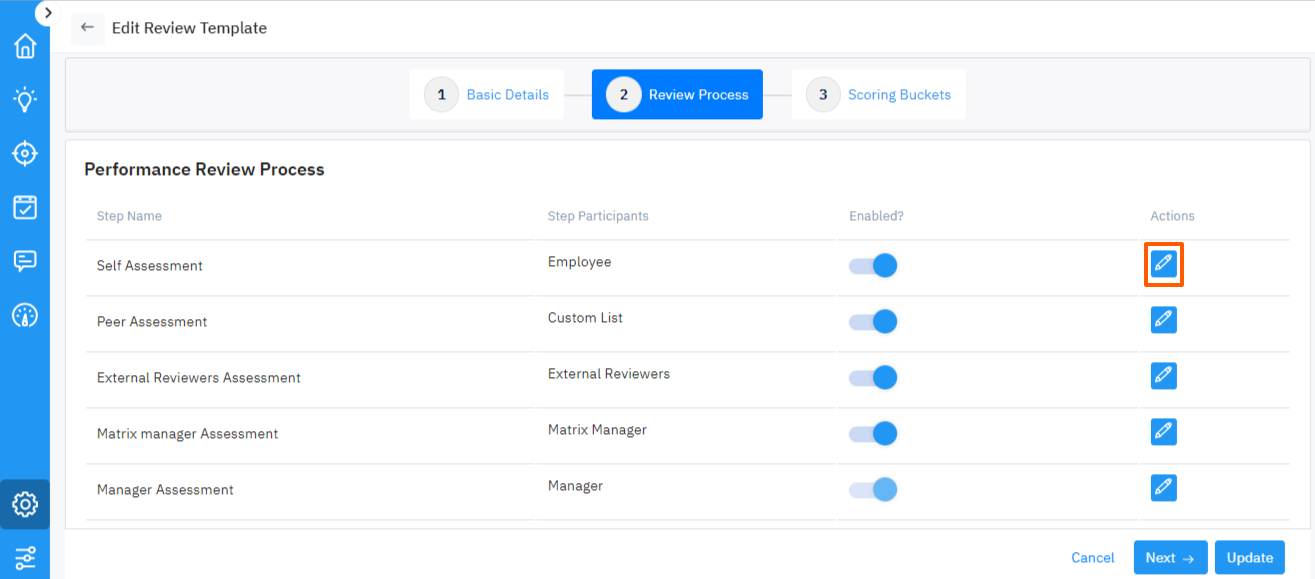1315x579 pixels.
Task: Open the Peer Assessment edit pencil
Action: point(1163,320)
